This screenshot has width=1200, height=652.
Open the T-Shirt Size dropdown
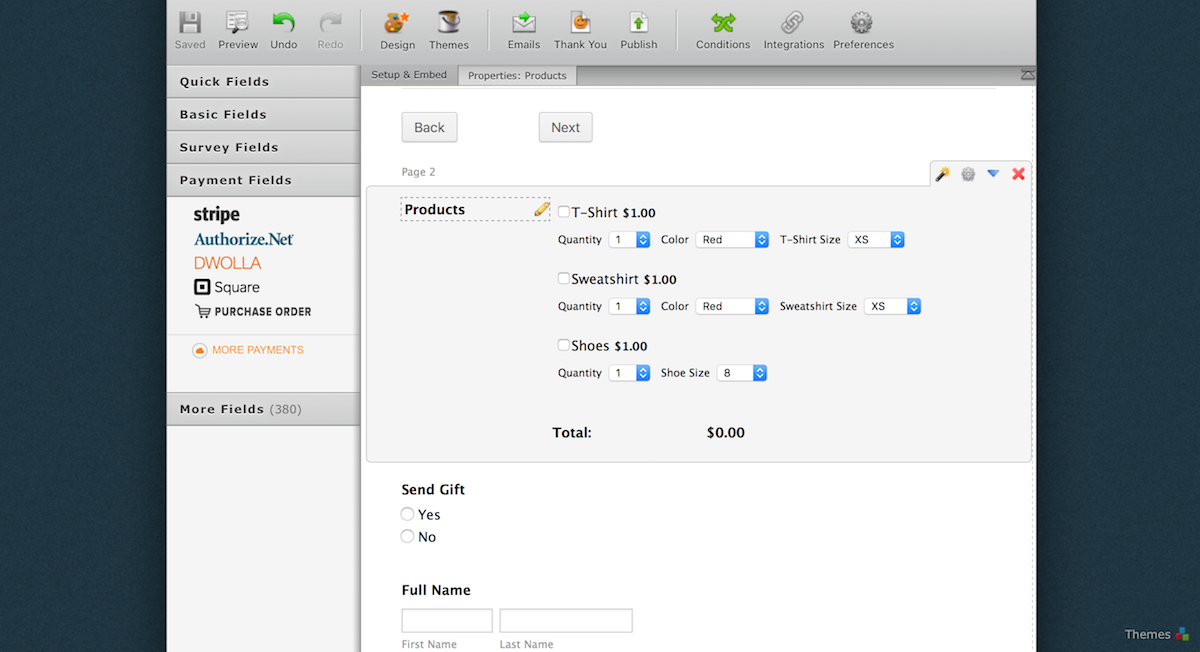(876, 240)
